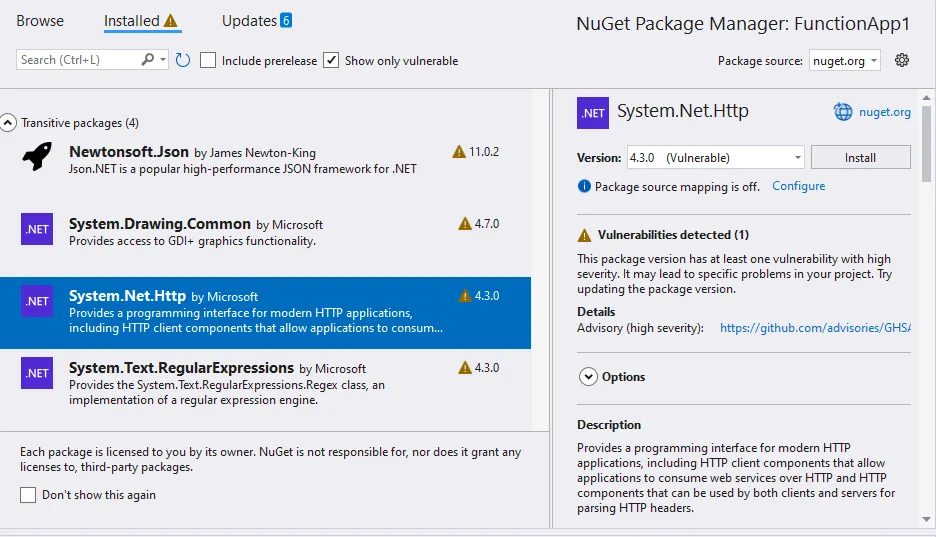Click the globe icon beside nuget.org
The width and height of the screenshot is (936, 537).
click(843, 112)
